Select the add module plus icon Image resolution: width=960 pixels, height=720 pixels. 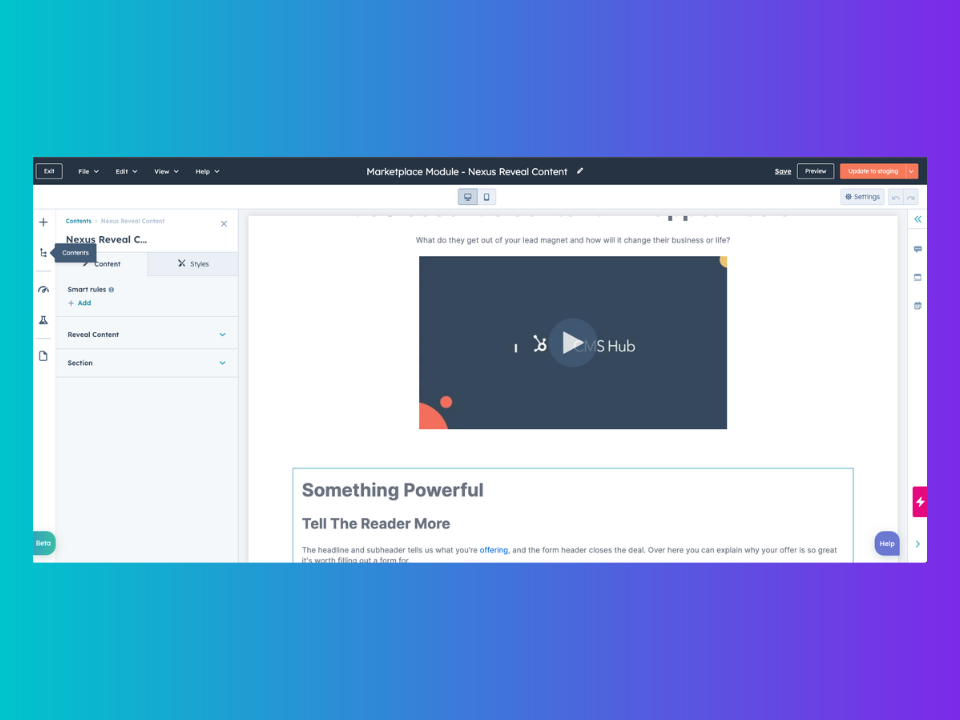click(x=43, y=221)
